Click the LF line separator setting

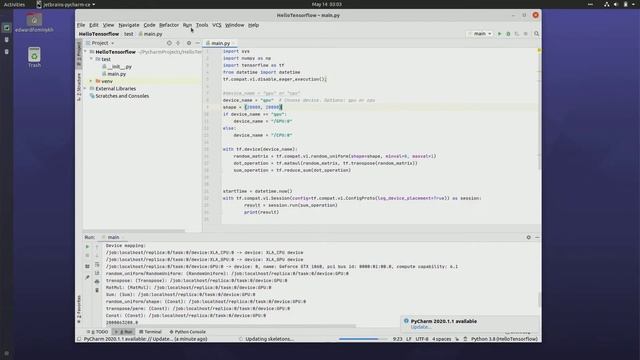coord(409,339)
